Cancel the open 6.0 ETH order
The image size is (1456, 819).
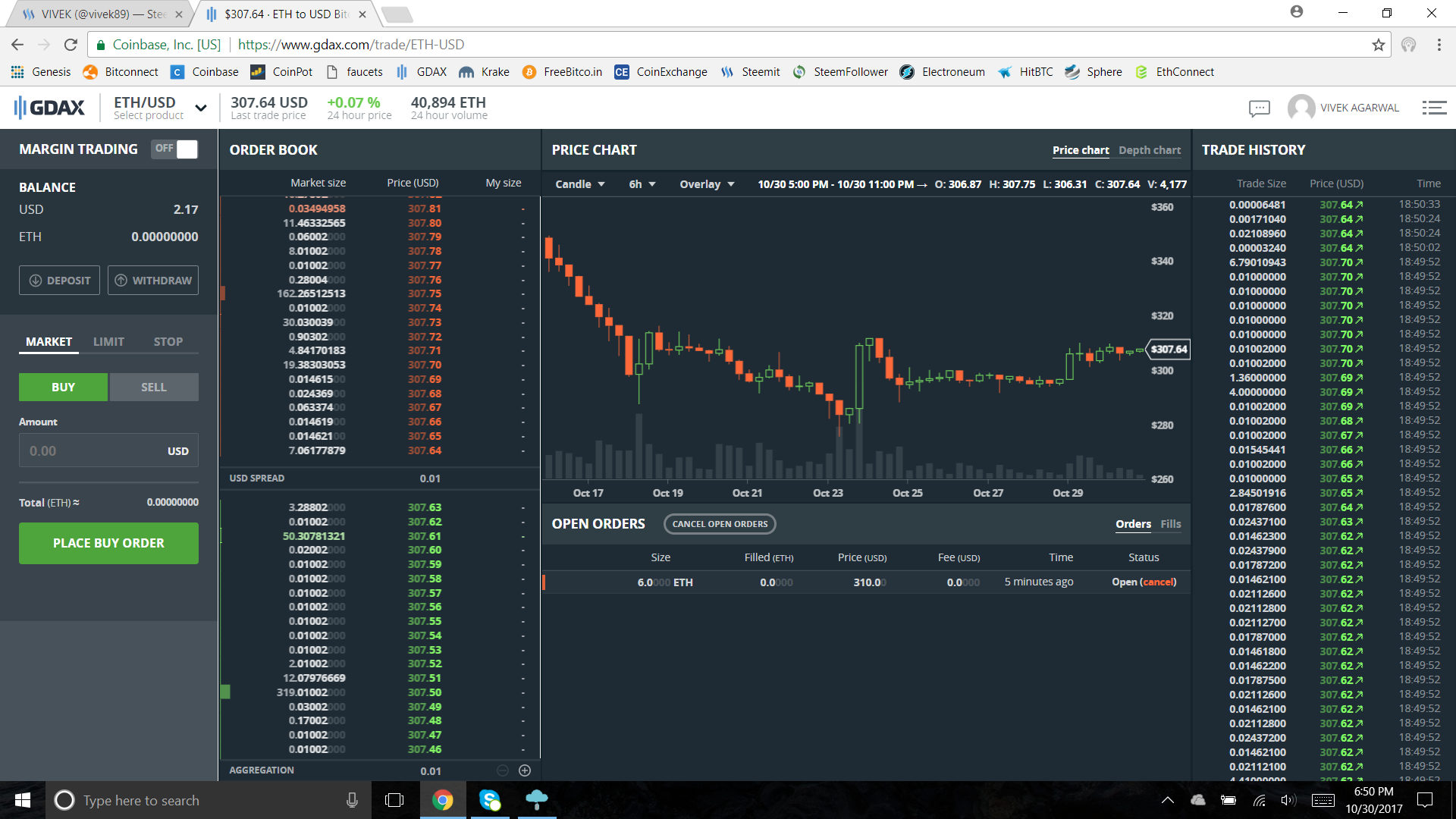[1158, 582]
